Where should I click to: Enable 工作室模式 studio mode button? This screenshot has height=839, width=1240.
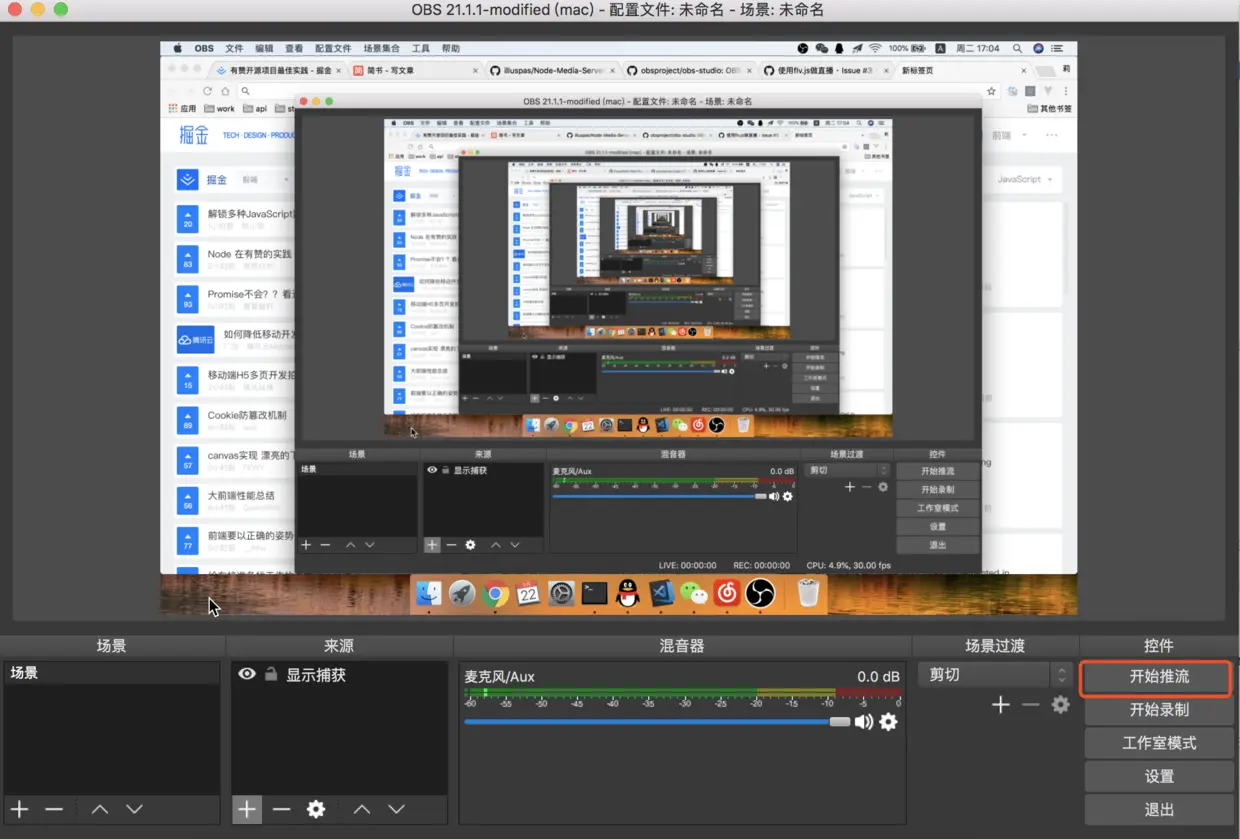click(1159, 743)
